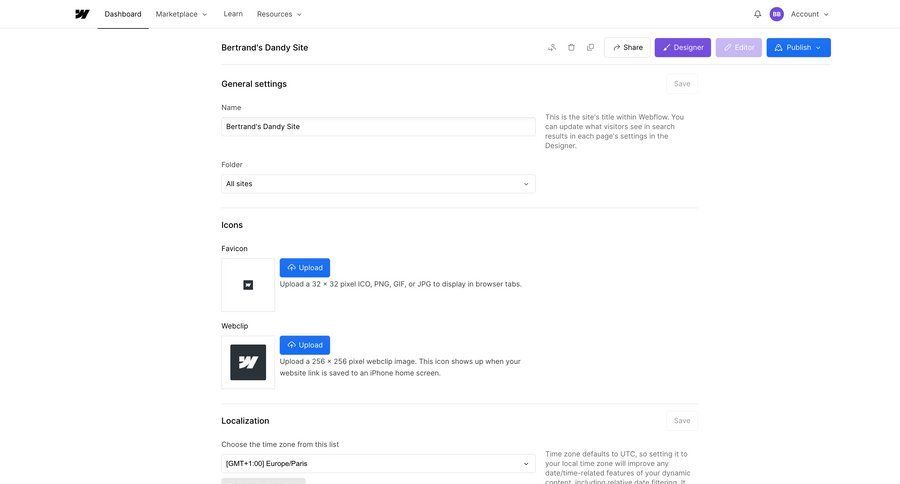Expand the Resources menu

(279, 14)
